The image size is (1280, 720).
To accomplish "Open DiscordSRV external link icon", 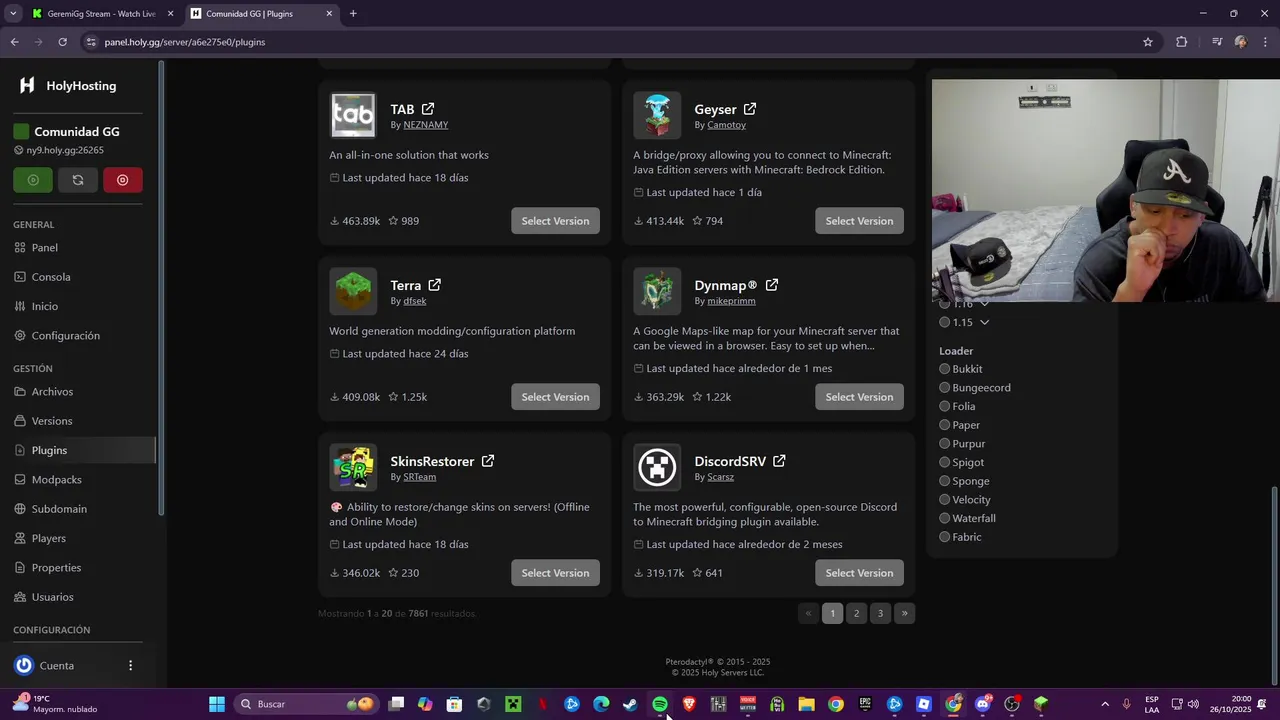I will [x=779, y=461].
